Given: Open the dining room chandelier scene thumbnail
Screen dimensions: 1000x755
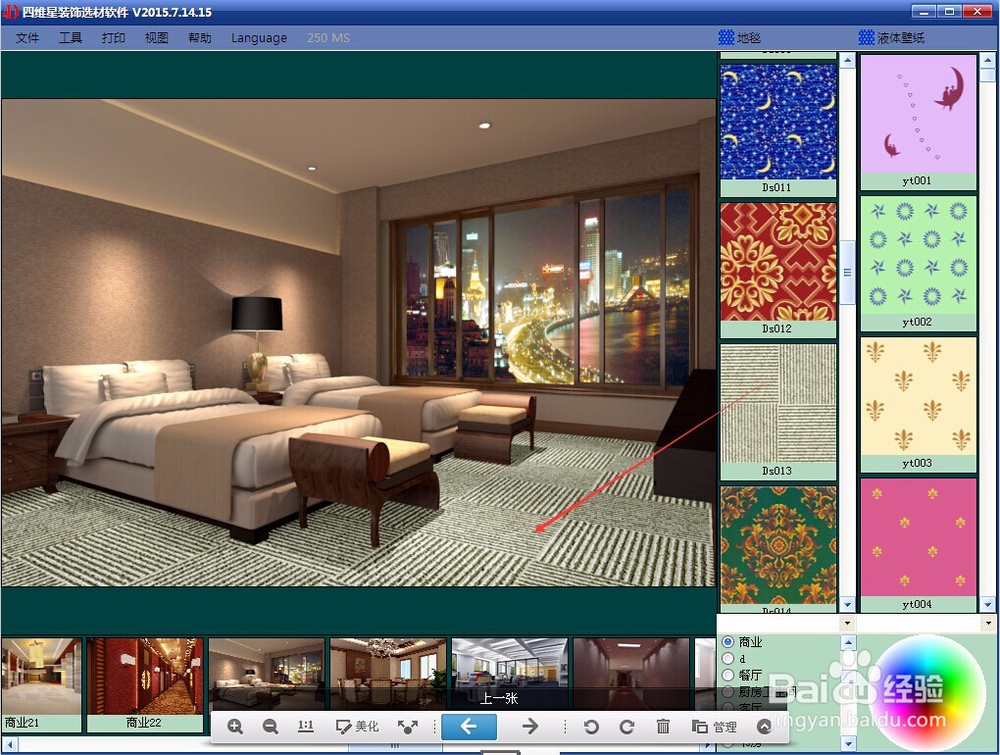Looking at the screenshot, I should pyautogui.click(x=388, y=674).
